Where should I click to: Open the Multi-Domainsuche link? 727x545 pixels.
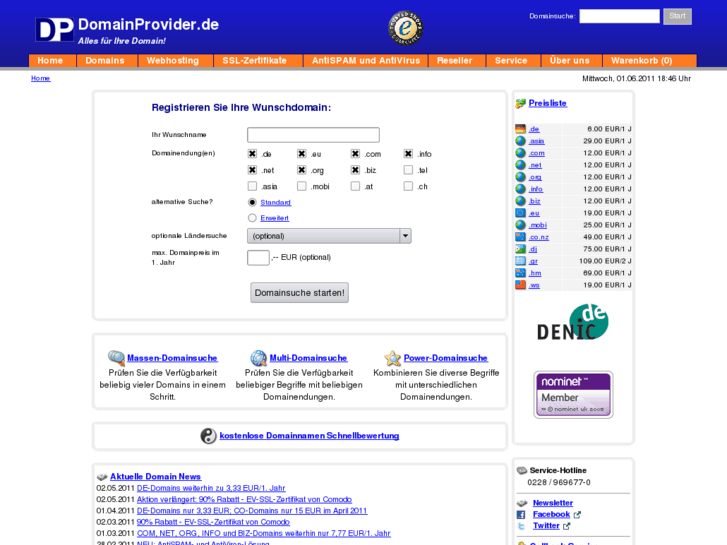tap(308, 358)
